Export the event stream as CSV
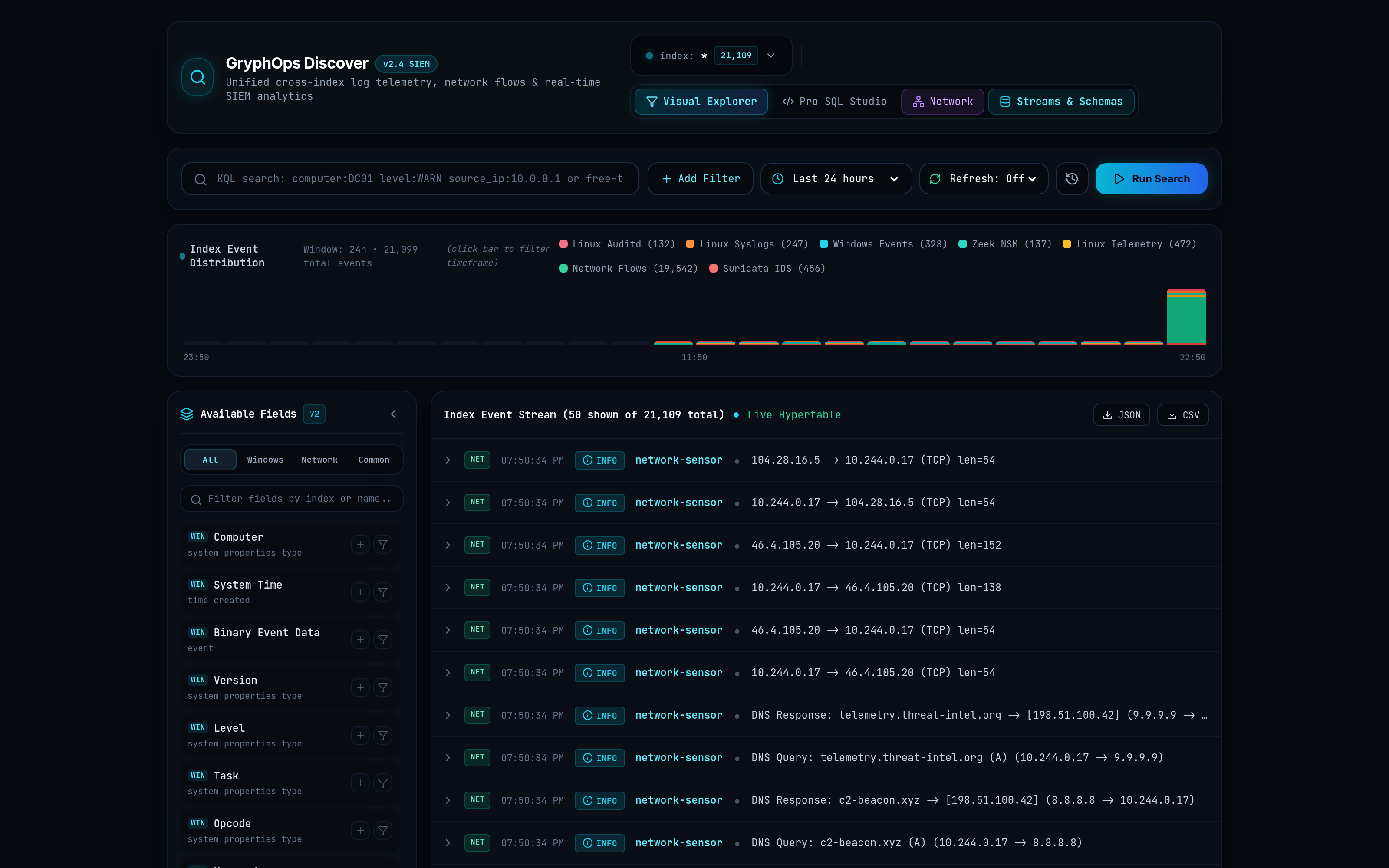Viewport: 1389px width, 868px height. [1183, 415]
